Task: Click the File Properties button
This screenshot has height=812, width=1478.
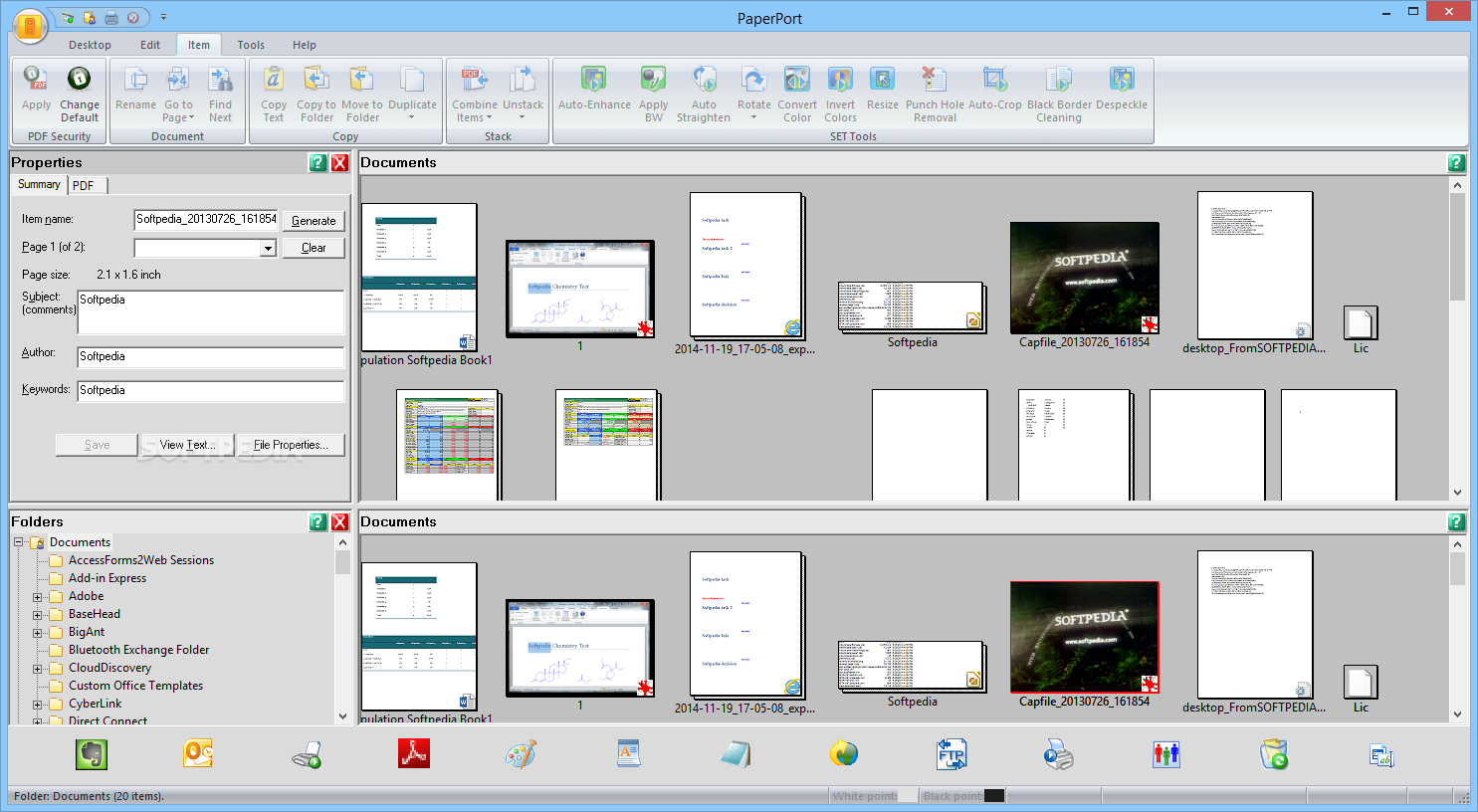Action: click(x=291, y=445)
